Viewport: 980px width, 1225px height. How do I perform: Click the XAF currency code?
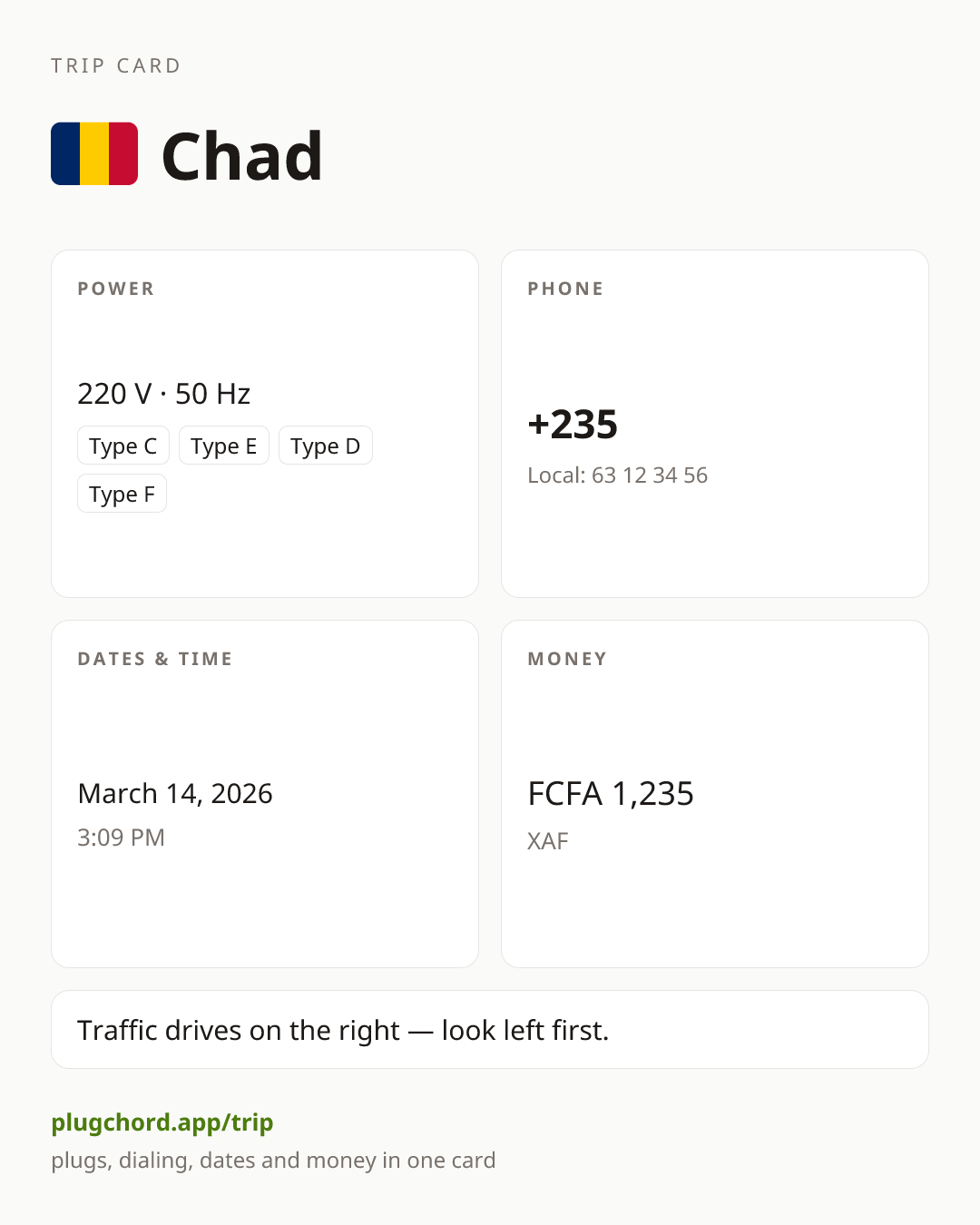pyautogui.click(x=548, y=841)
